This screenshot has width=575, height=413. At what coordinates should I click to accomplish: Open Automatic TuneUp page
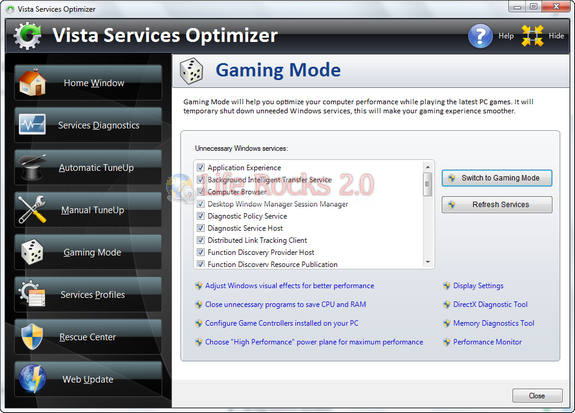pyautogui.click(x=88, y=167)
